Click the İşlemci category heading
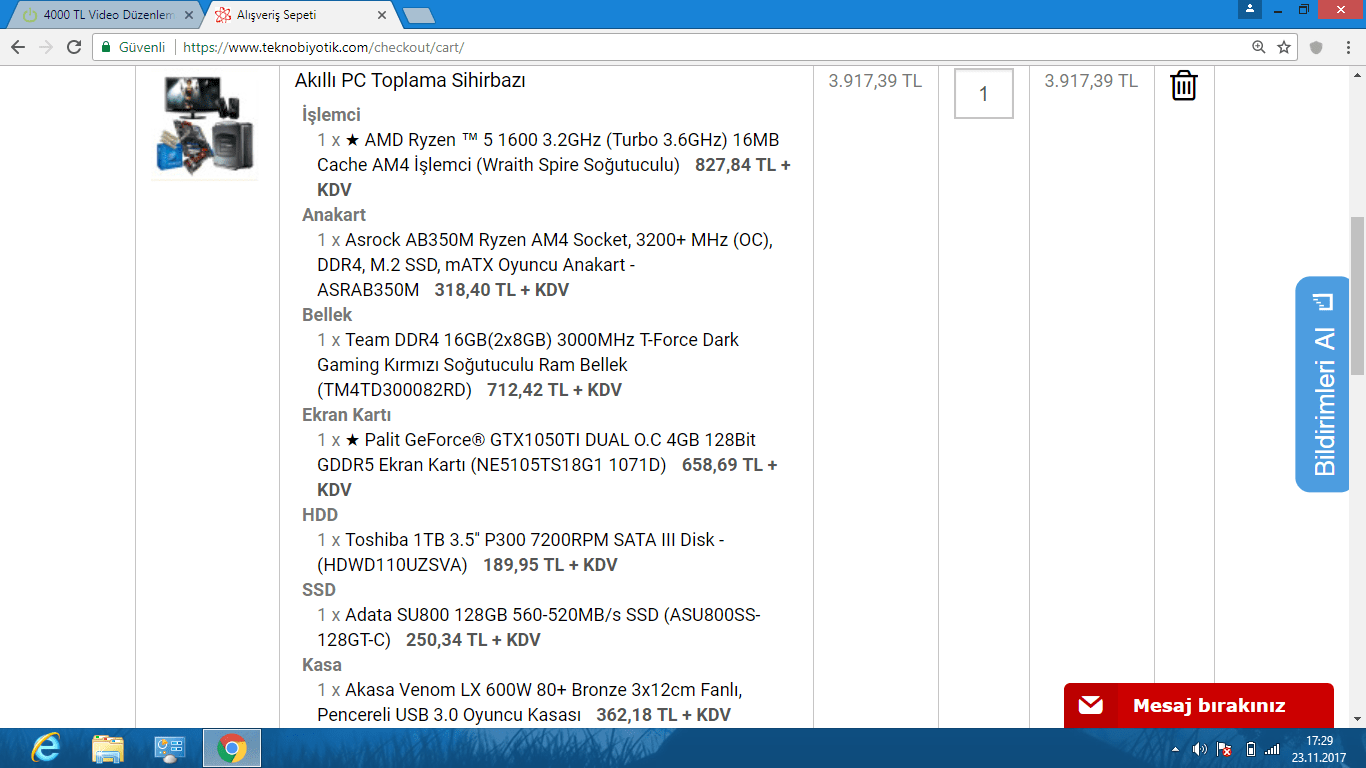The image size is (1366, 768). click(331, 115)
